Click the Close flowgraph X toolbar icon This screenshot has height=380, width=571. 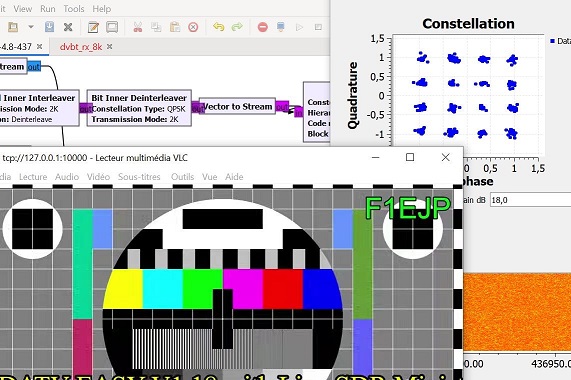(68, 27)
